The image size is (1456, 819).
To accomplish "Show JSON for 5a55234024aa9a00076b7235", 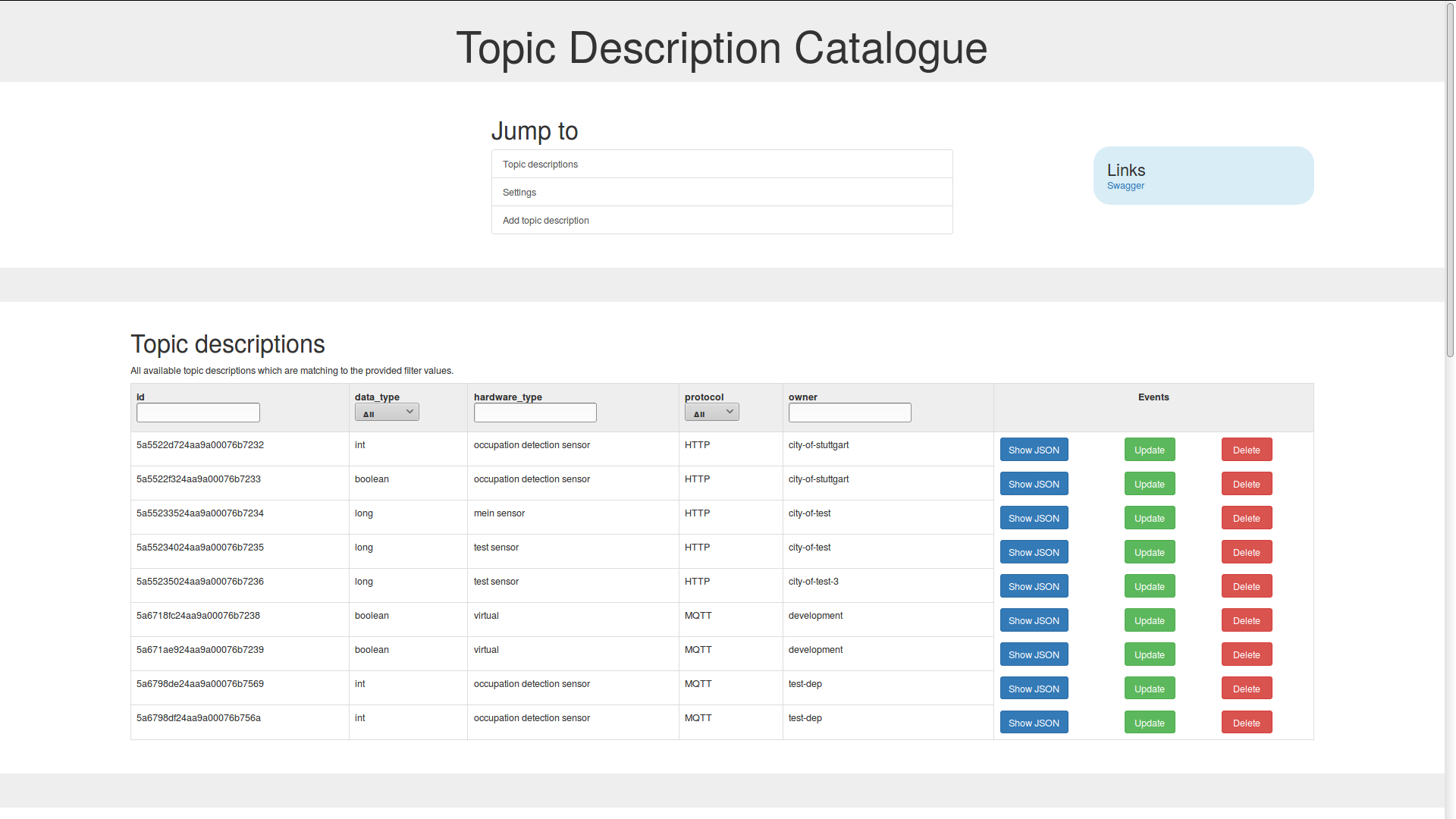I will pos(1034,552).
